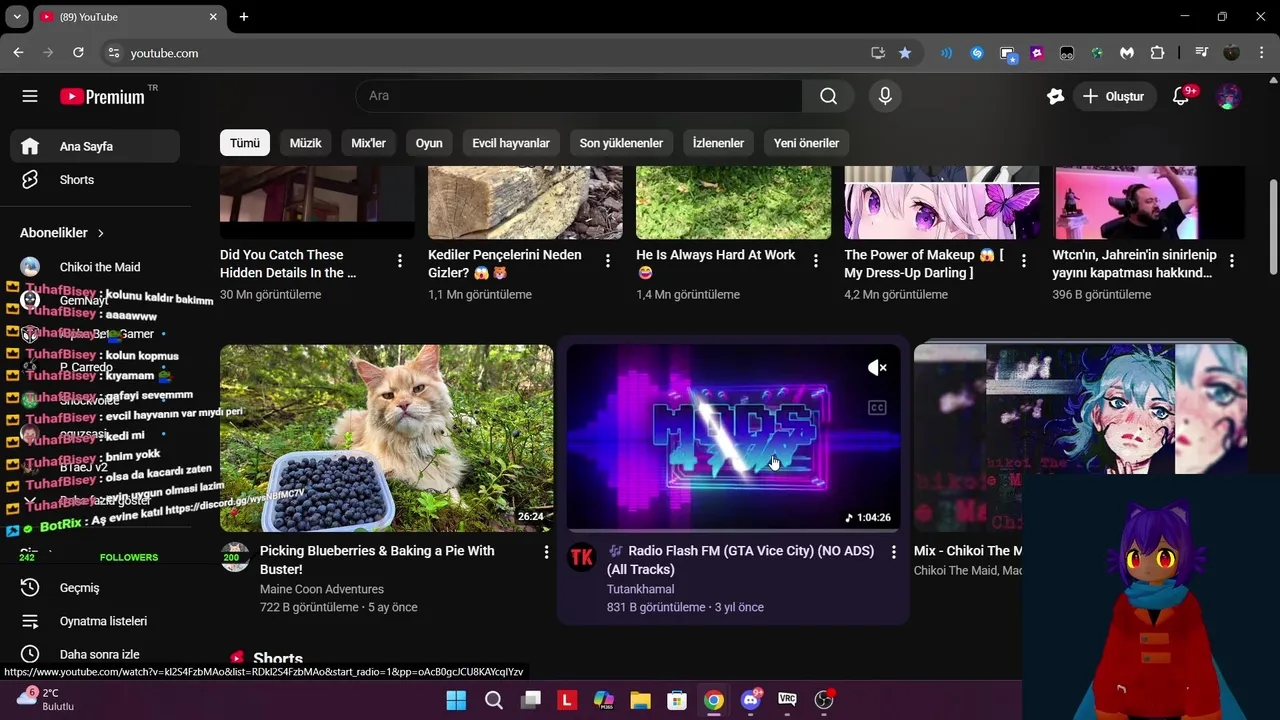
Task: Open options for Wtcn'in Jahrein'in video
Action: coord(1231,261)
